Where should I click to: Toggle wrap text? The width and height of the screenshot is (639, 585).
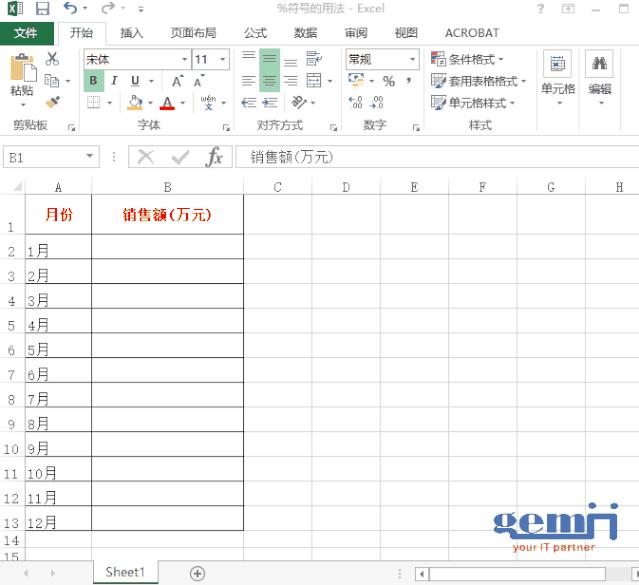(x=314, y=59)
